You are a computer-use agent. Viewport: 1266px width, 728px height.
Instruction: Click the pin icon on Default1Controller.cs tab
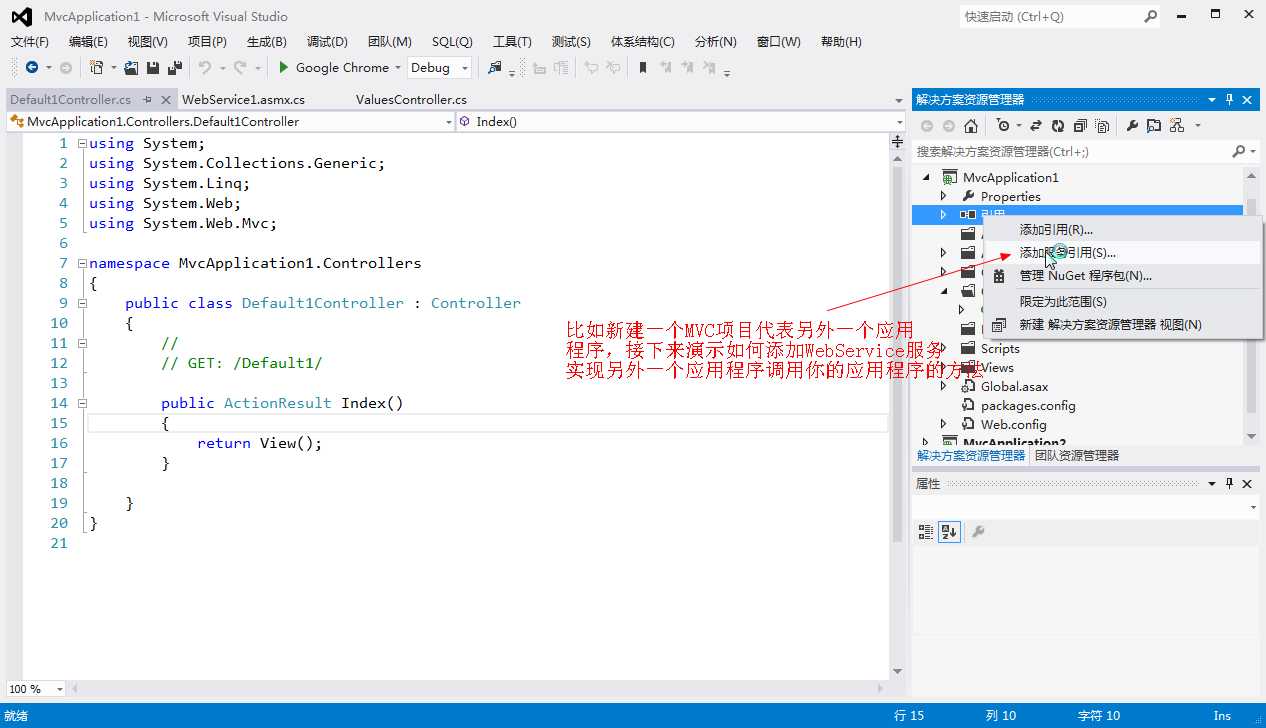tap(147, 100)
